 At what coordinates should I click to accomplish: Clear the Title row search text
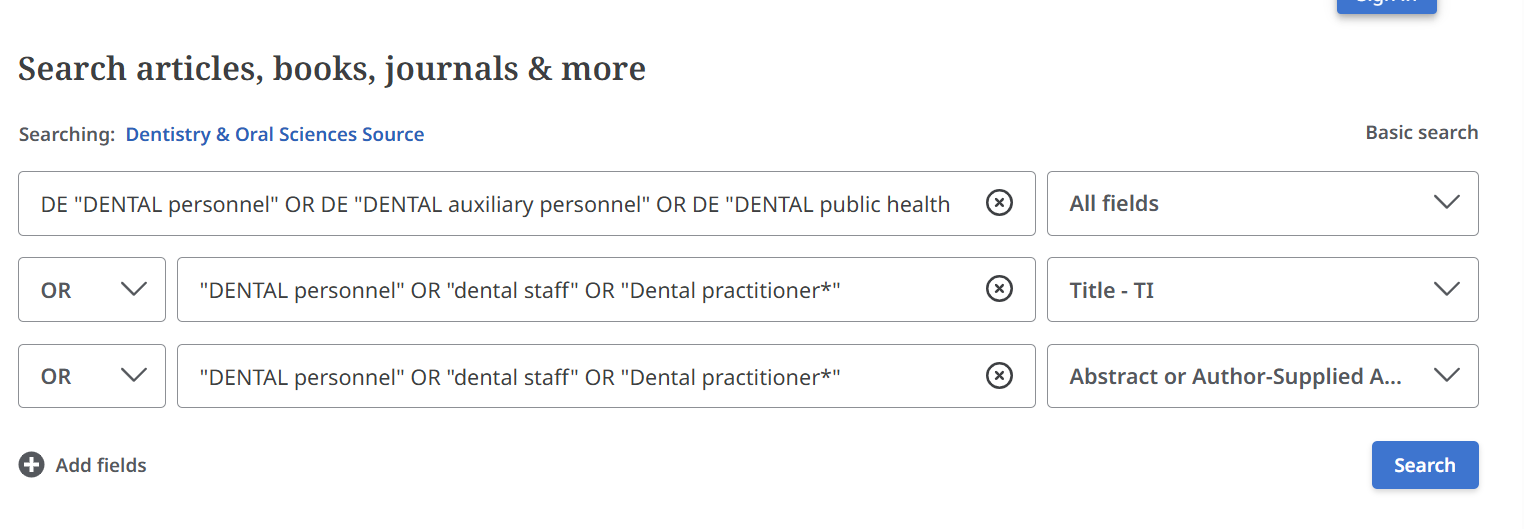click(x=999, y=289)
